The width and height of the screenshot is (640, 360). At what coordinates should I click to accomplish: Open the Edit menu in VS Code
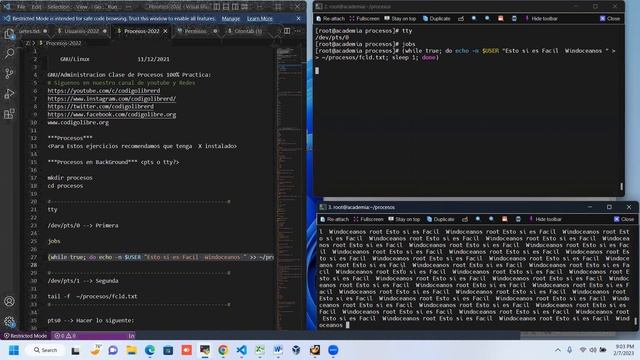click(36, 7)
